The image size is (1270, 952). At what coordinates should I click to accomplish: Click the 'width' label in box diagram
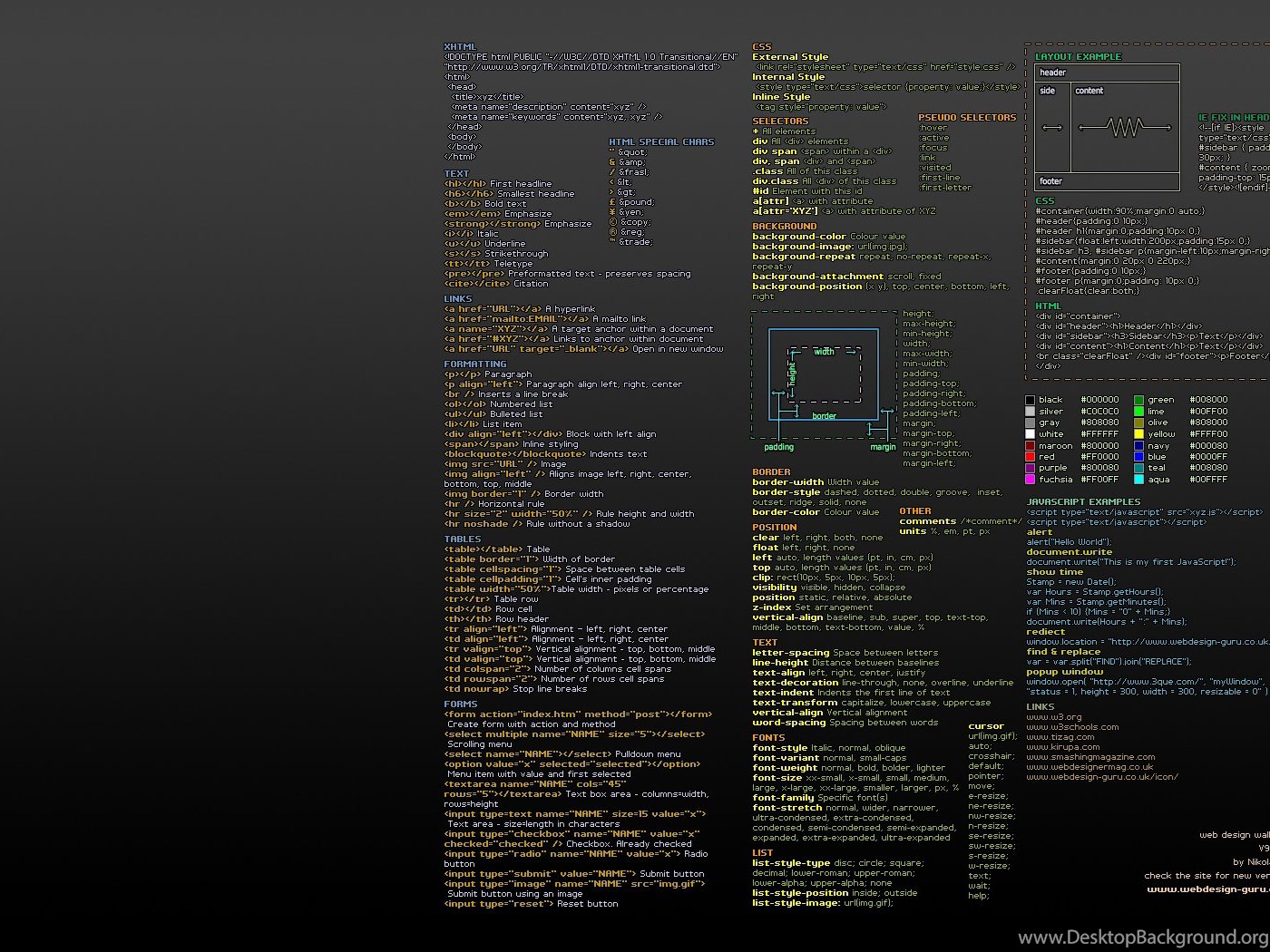[x=824, y=352]
